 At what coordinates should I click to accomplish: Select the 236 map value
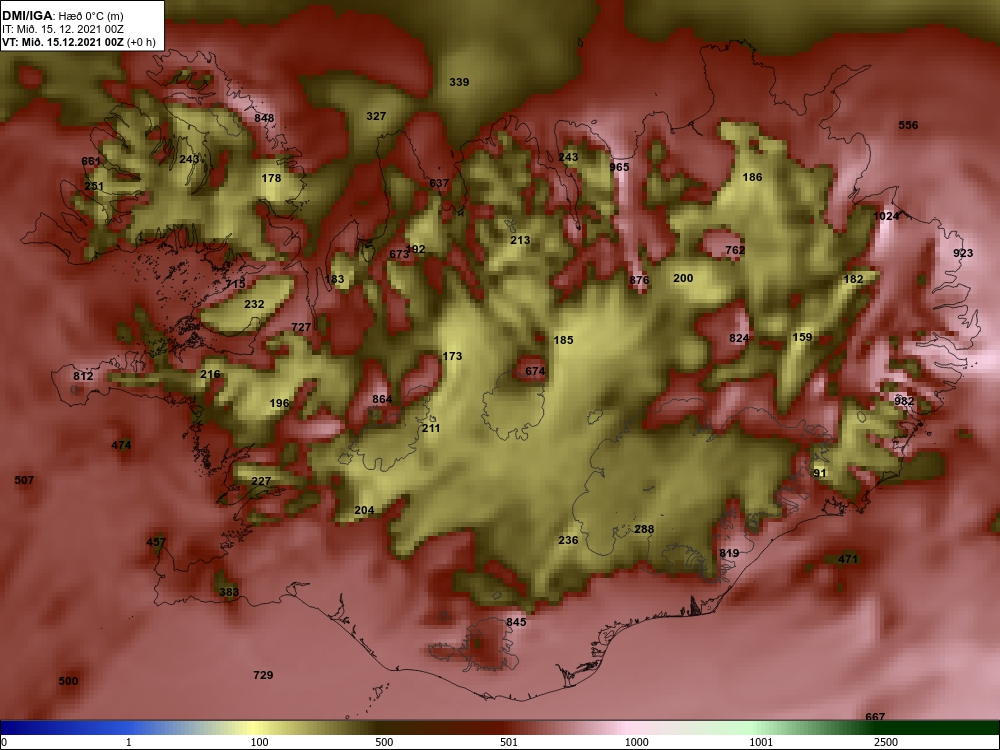(x=568, y=540)
